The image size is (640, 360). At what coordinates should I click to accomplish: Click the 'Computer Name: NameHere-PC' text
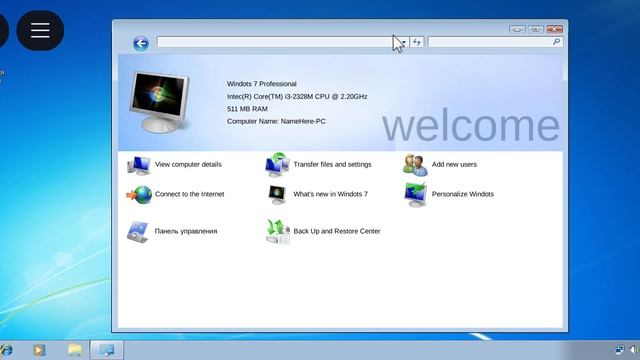(x=276, y=122)
